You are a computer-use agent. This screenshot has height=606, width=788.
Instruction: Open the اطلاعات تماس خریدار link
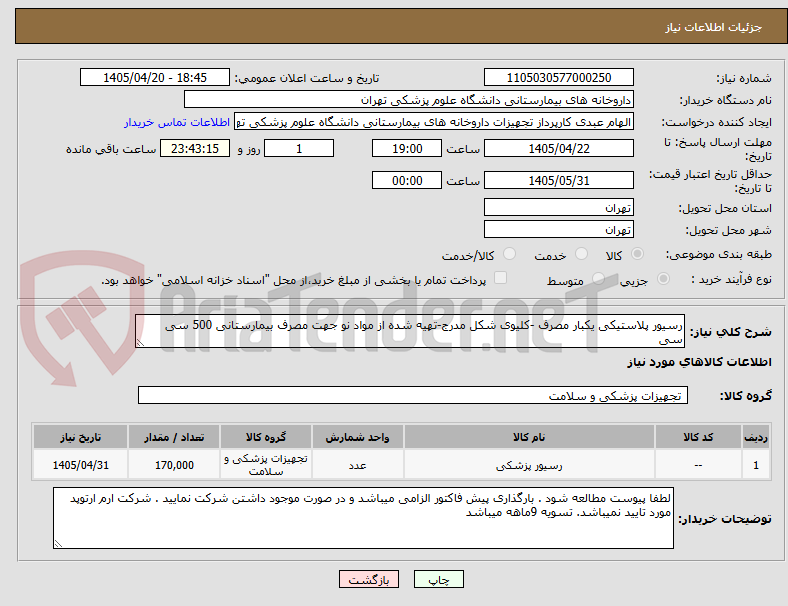click(177, 122)
